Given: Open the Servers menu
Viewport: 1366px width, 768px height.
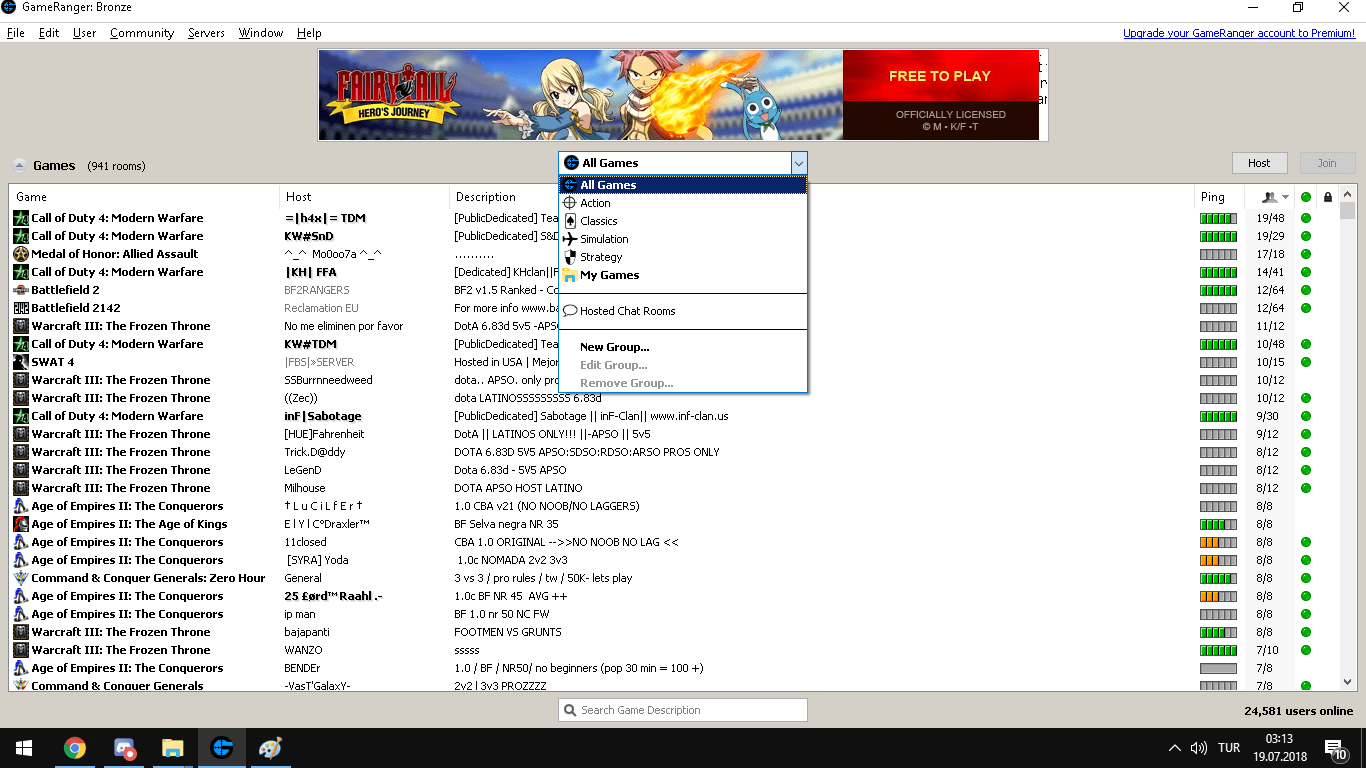Looking at the screenshot, I should pyautogui.click(x=207, y=33).
